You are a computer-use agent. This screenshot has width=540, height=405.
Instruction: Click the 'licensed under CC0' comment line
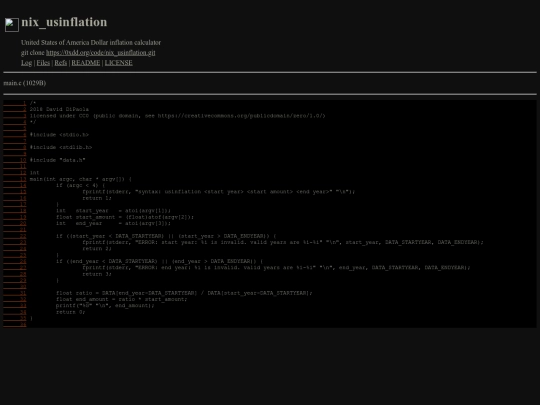click(177, 116)
